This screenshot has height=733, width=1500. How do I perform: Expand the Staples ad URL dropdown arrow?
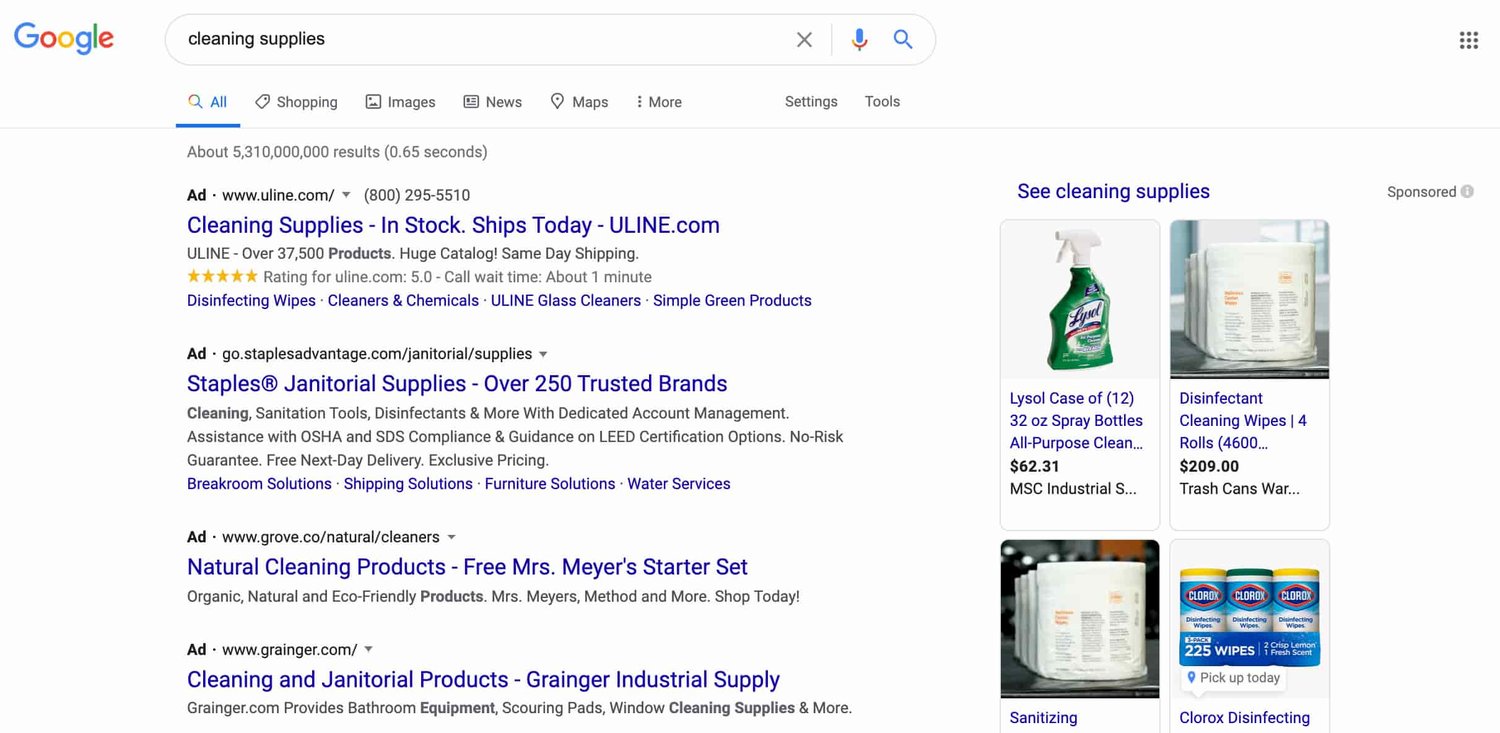click(x=543, y=354)
